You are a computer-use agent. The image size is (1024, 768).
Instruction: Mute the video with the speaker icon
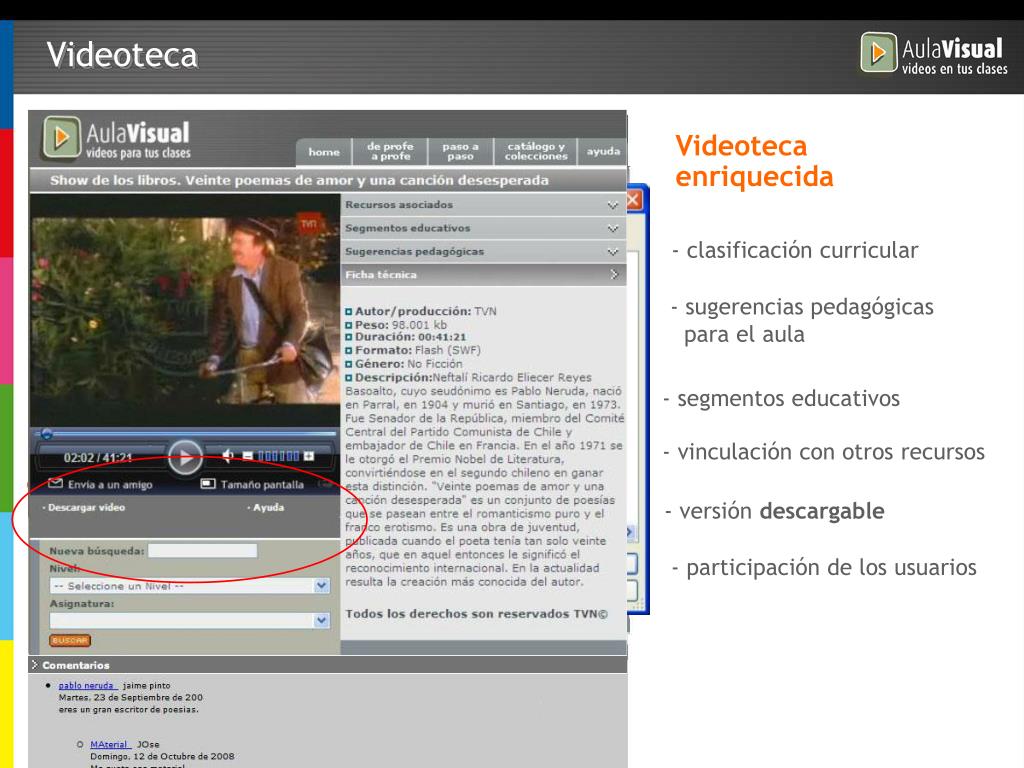click(228, 455)
